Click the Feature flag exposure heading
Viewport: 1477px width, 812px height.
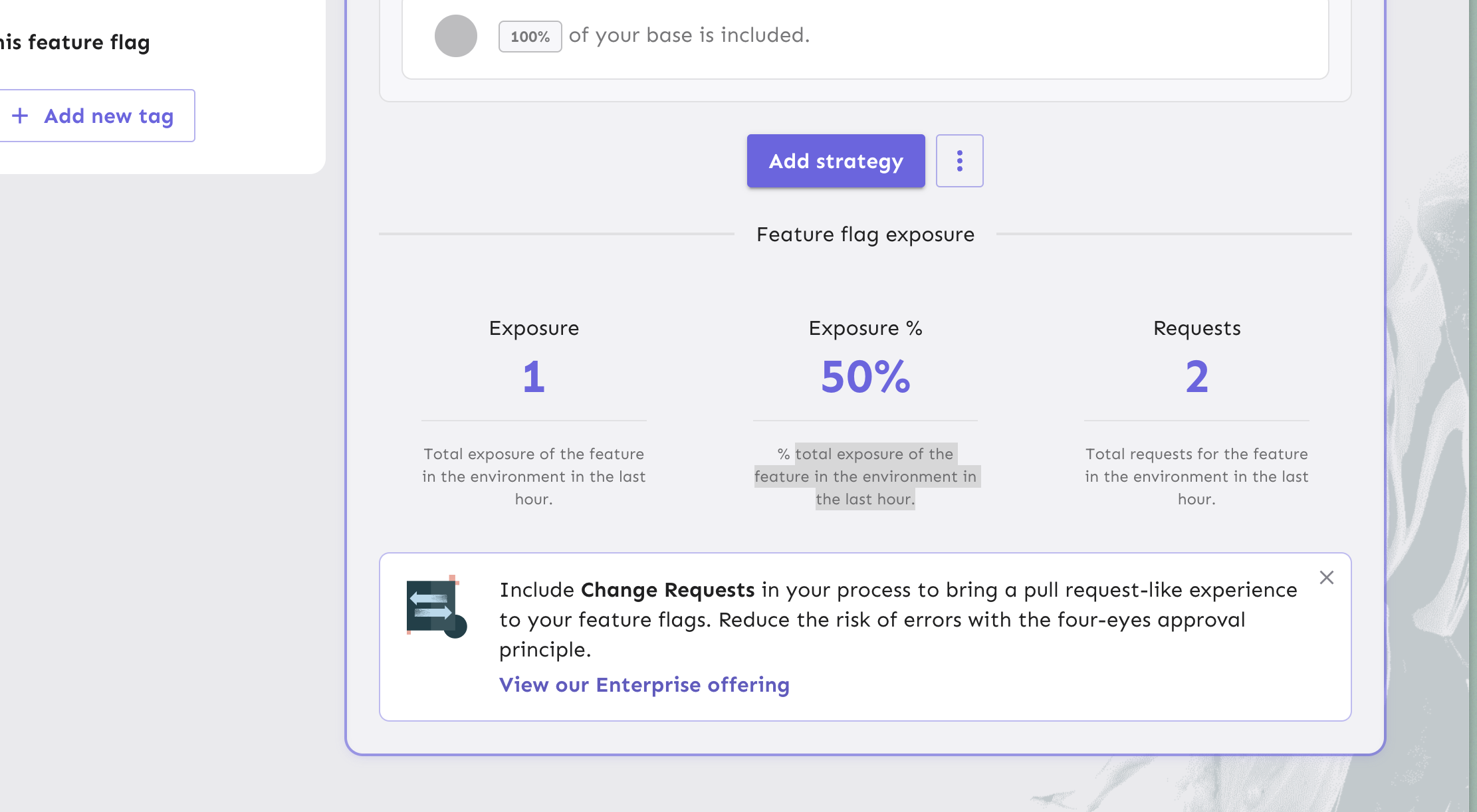click(x=865, y=235)
